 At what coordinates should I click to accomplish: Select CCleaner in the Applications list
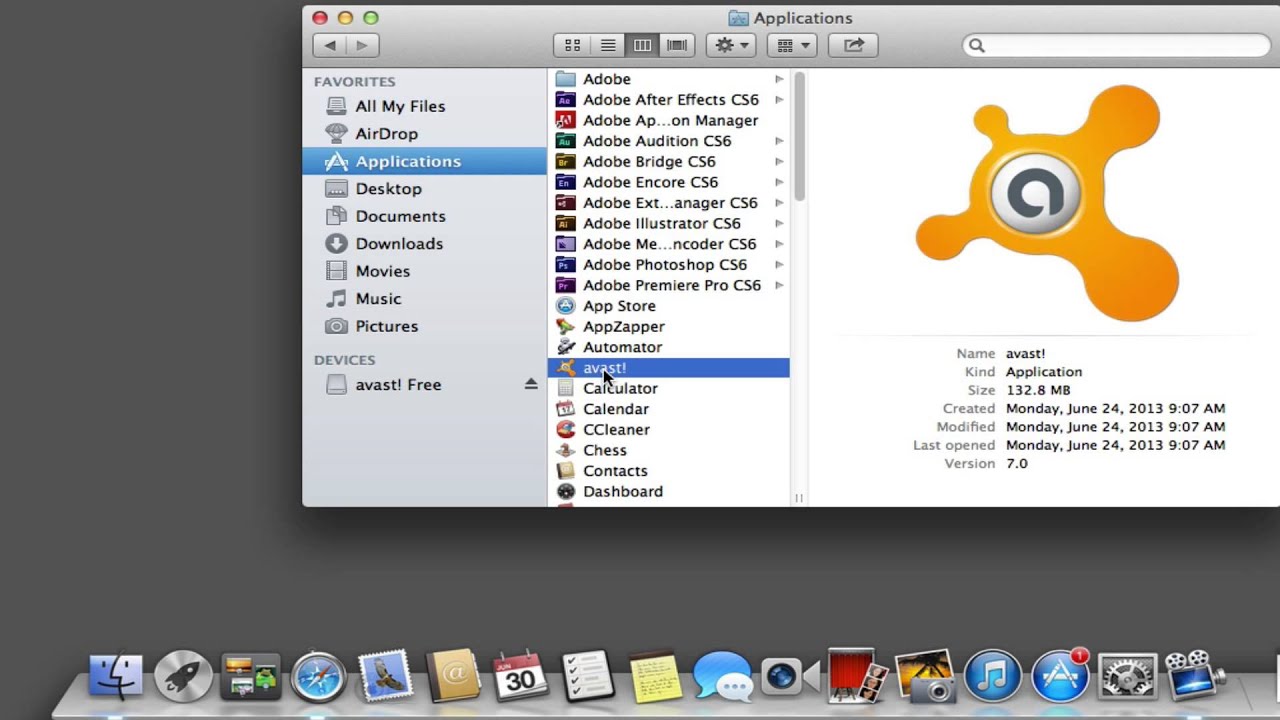tap(668, 429)
